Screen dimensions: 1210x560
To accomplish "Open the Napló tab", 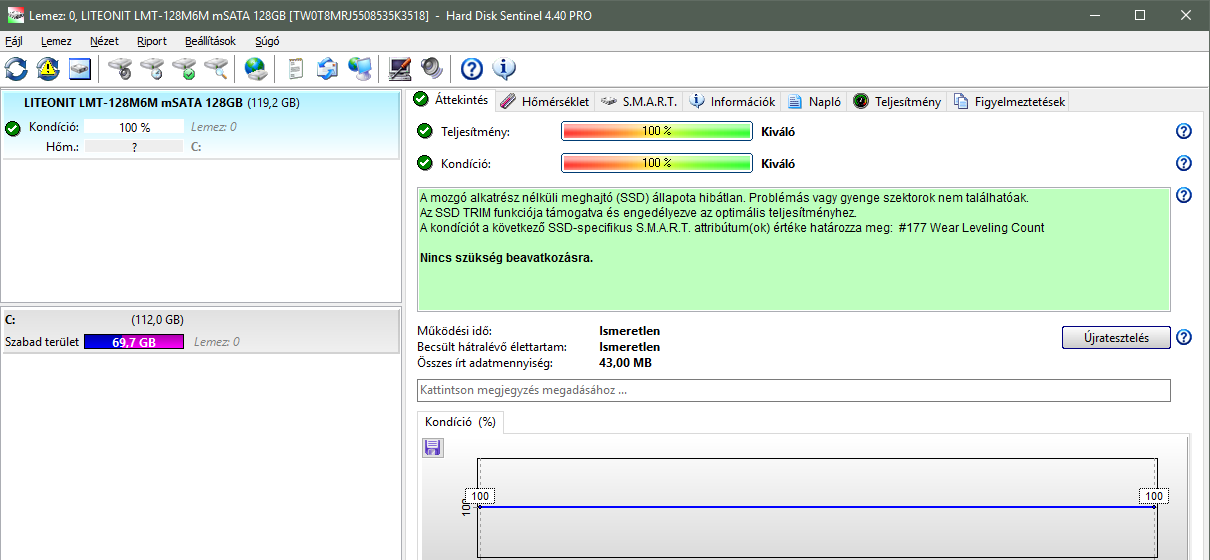I will pyautogui.click(x=814, y=101).
